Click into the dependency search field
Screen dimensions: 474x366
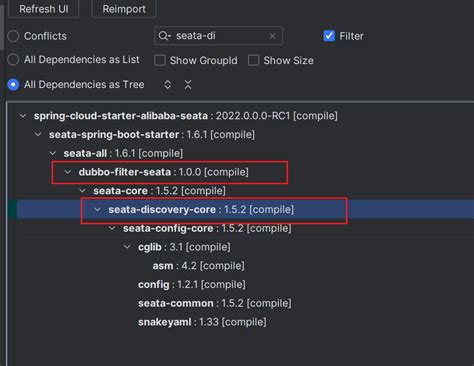(219, 36)
